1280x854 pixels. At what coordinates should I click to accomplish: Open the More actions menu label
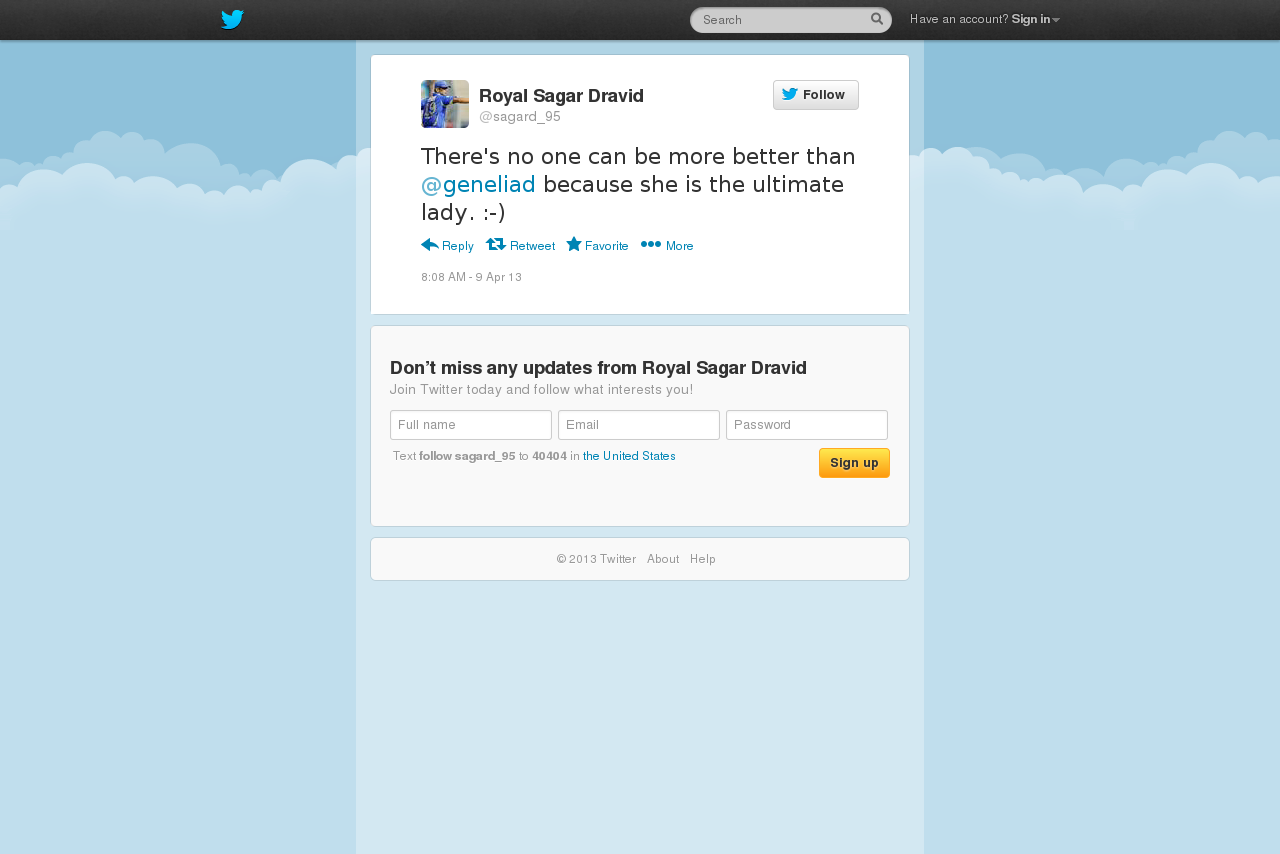680,246
